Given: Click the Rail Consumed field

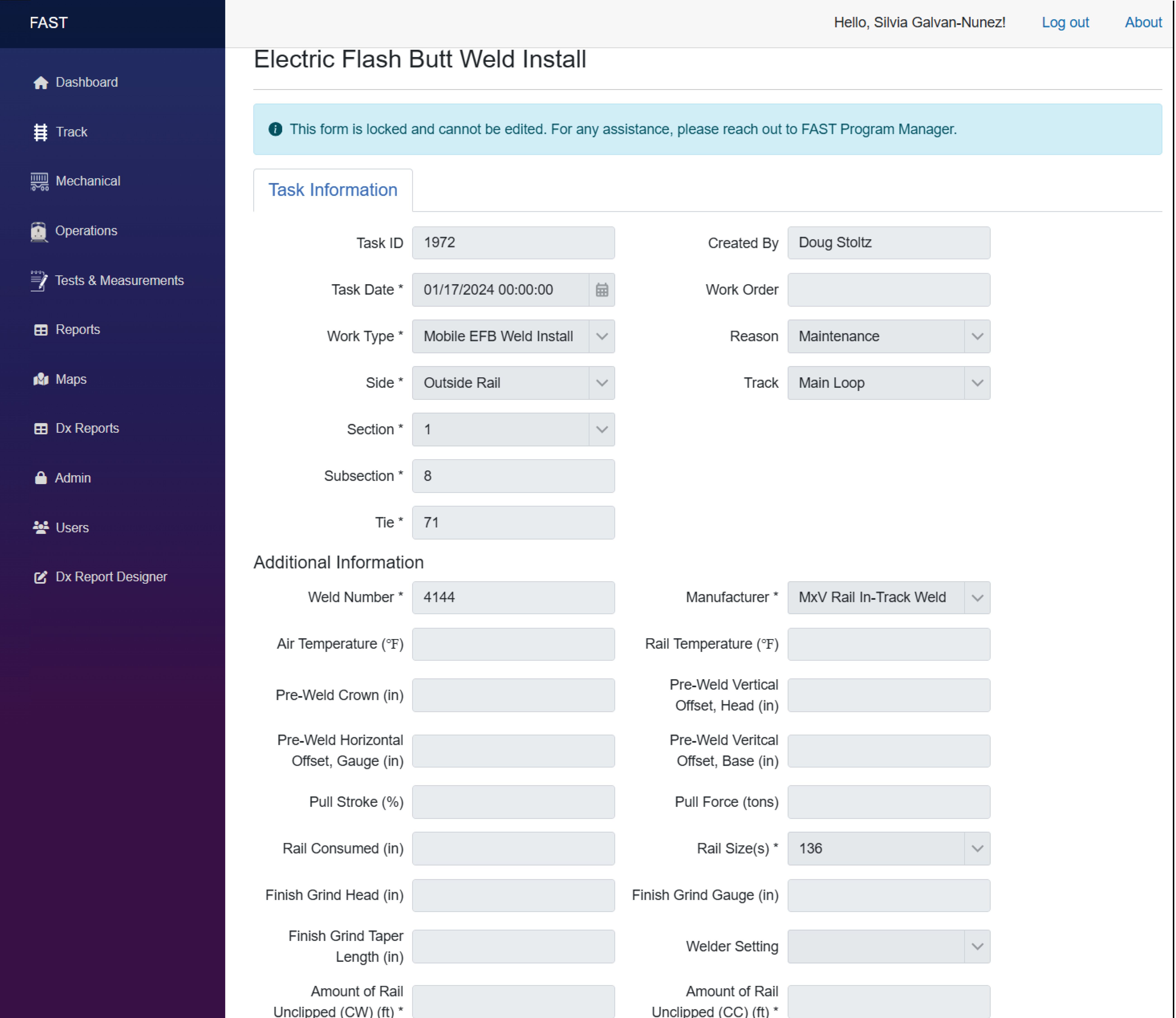Looking at the screenshot, I should tap(513, 849).
